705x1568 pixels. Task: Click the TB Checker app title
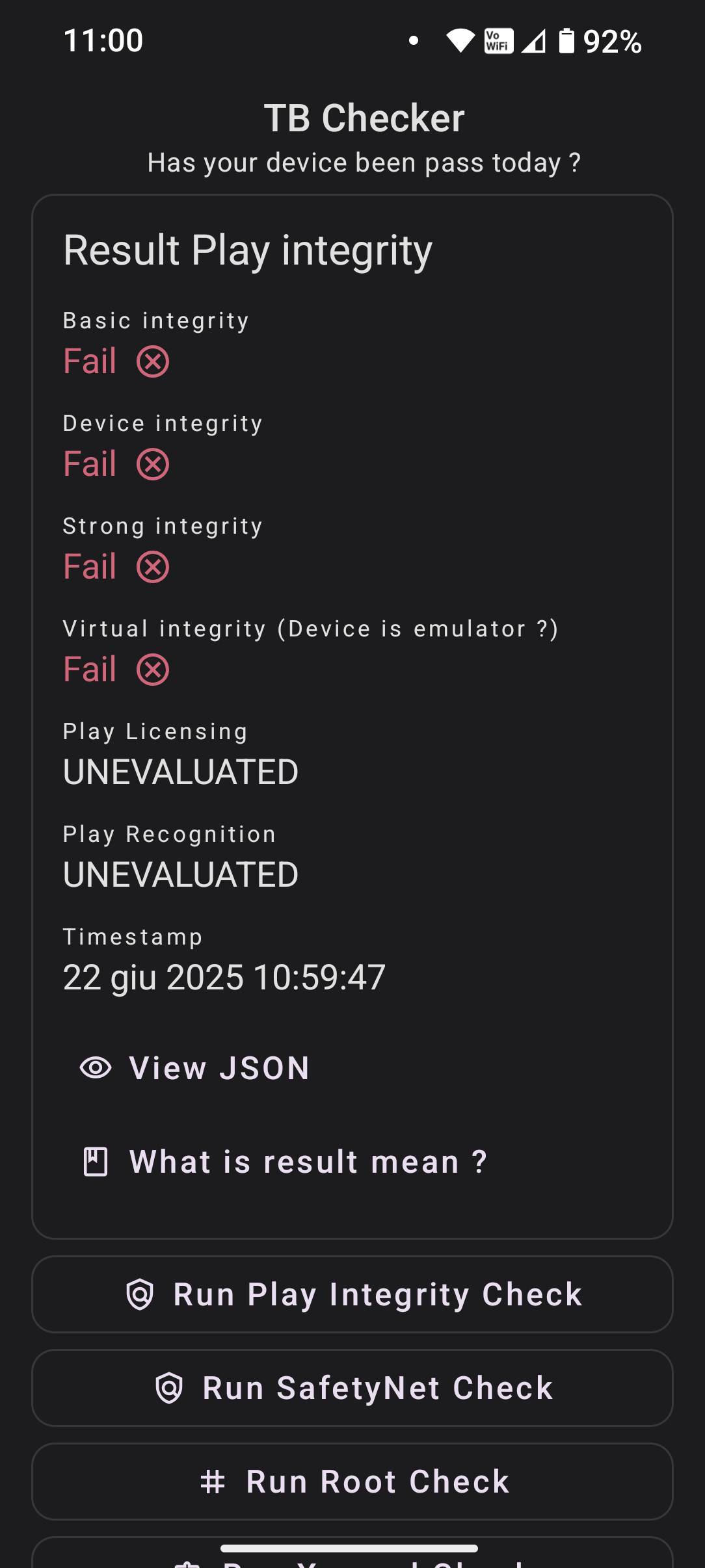tap(364, 118)
